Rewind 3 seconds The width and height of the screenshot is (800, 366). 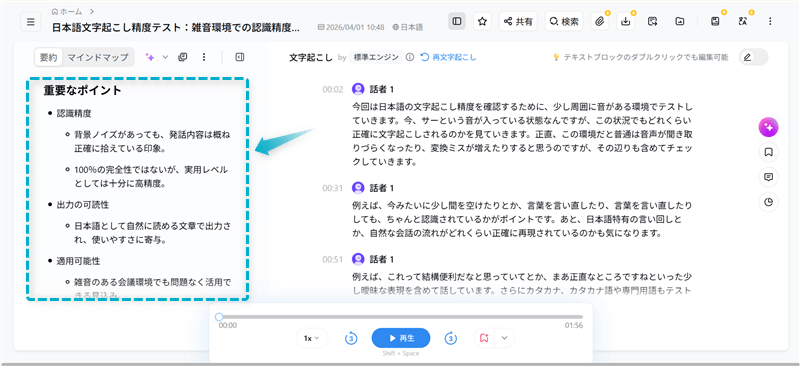click(350, 338)
